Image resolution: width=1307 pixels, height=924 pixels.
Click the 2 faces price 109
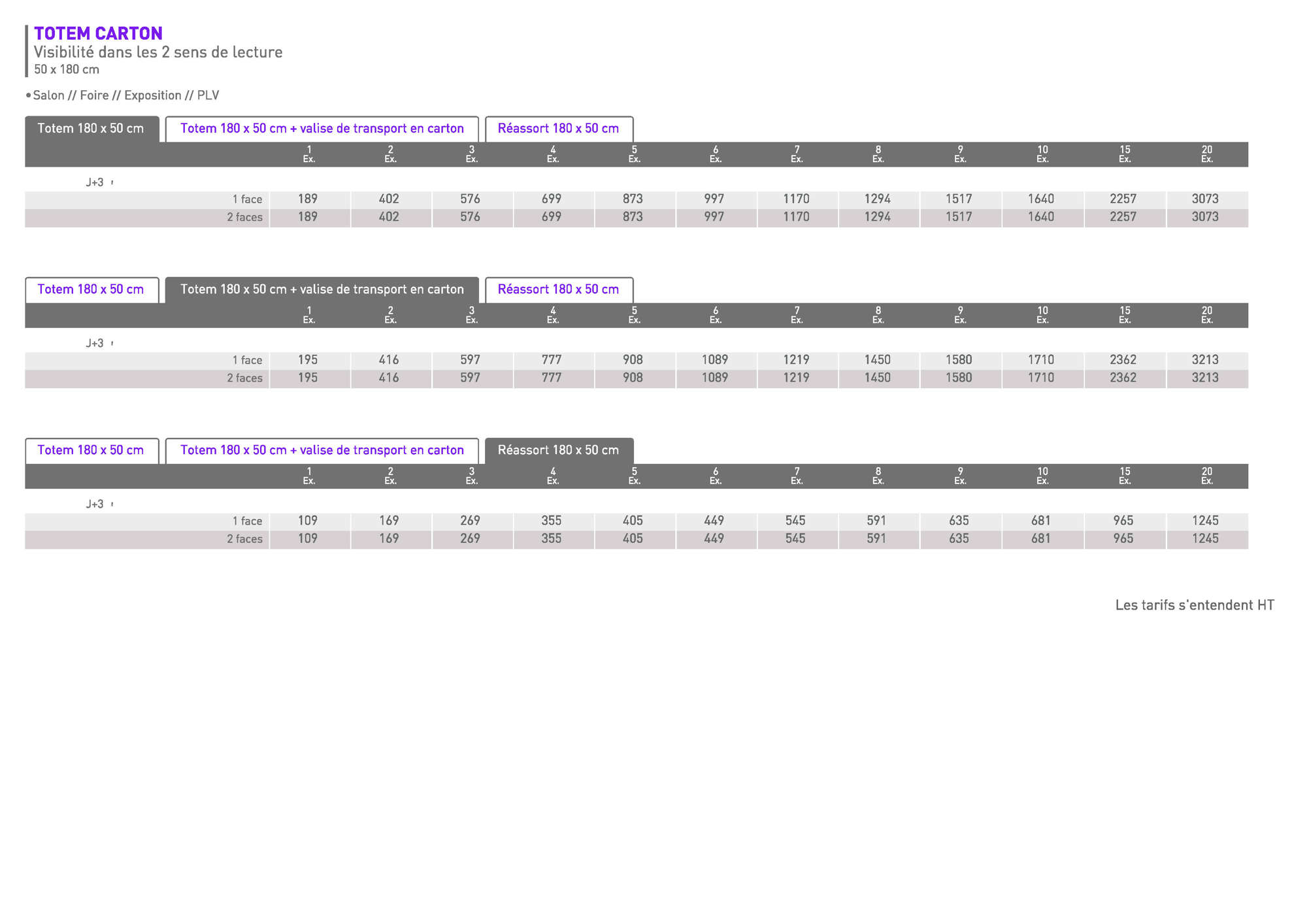pyautogui.click(x=307, y=538)
